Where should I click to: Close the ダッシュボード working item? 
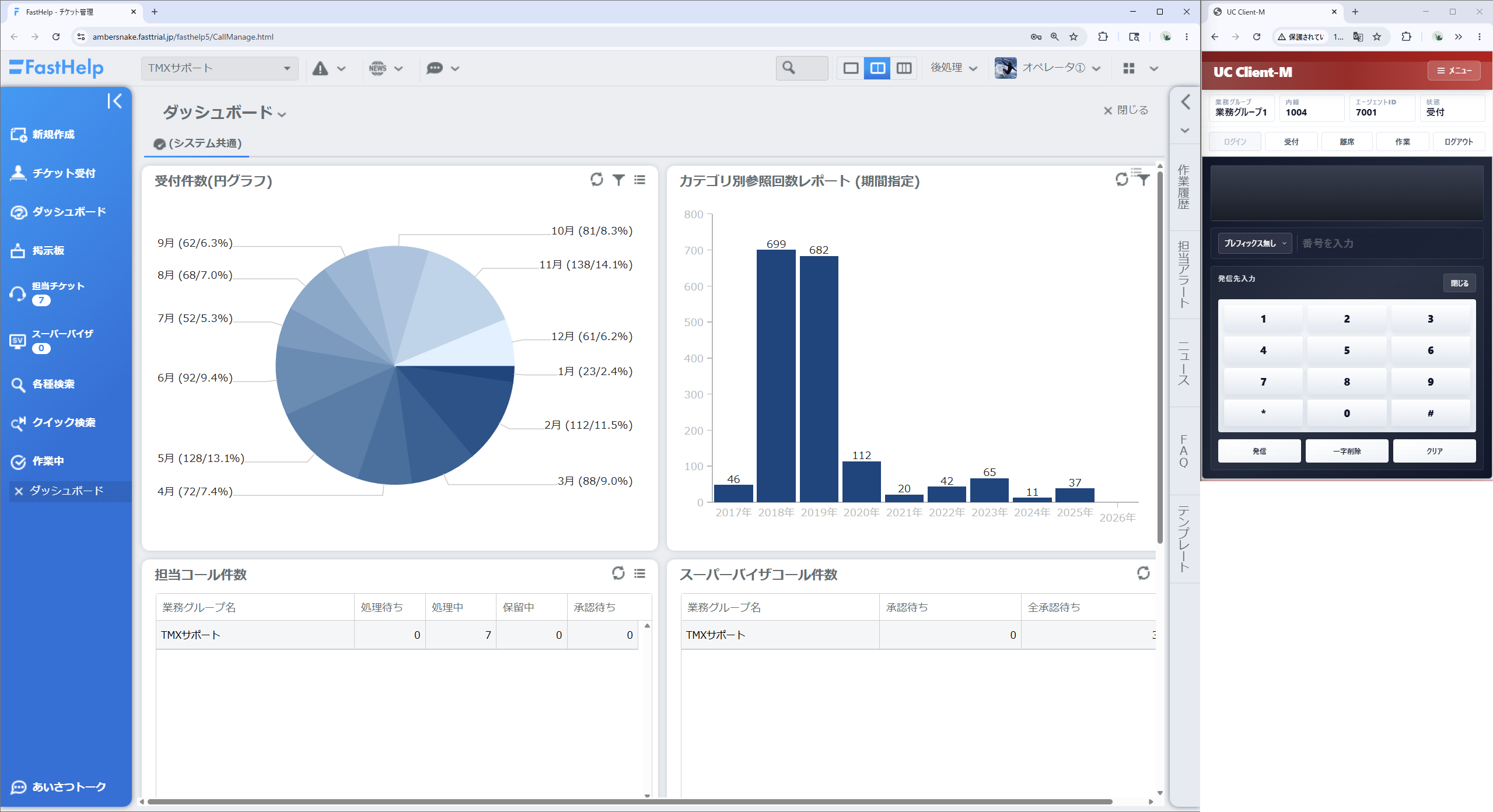click(19, 491)
